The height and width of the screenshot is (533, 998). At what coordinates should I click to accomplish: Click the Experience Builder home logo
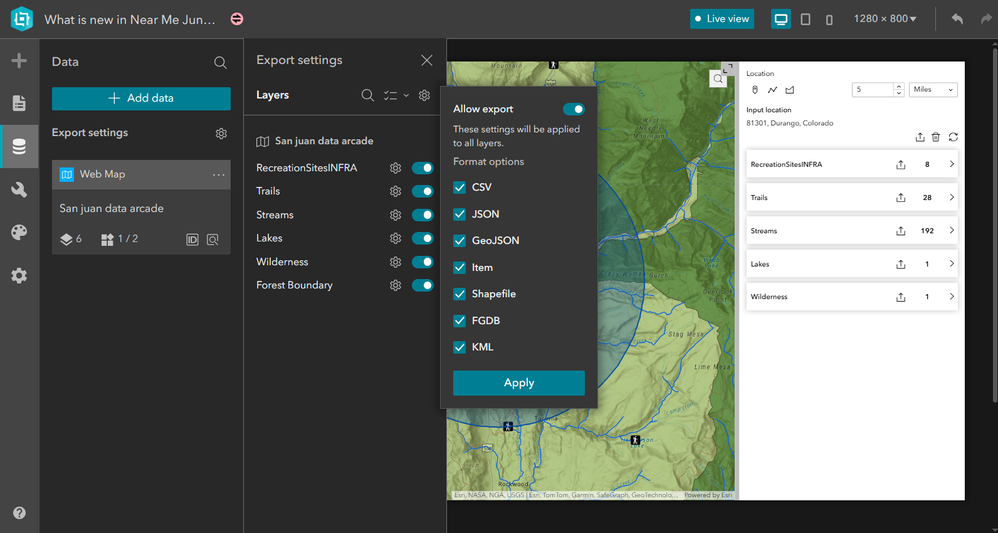pos(21,18)
